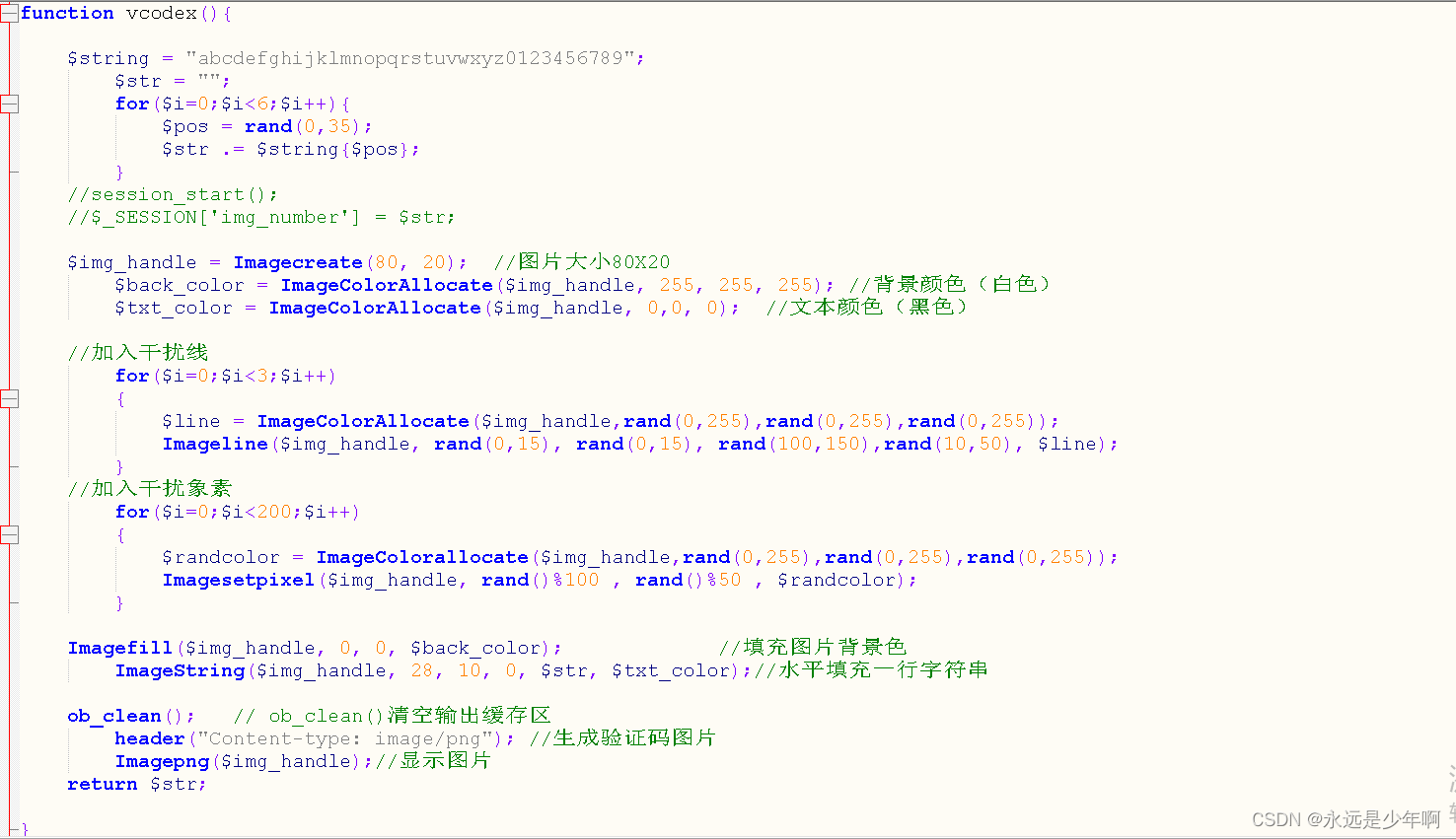Click the 'ImageColorallocate' call on the $randcolor line
The height and width of the screenshot is (839, 1456).
pyautogui.click(x=422, y=557)
